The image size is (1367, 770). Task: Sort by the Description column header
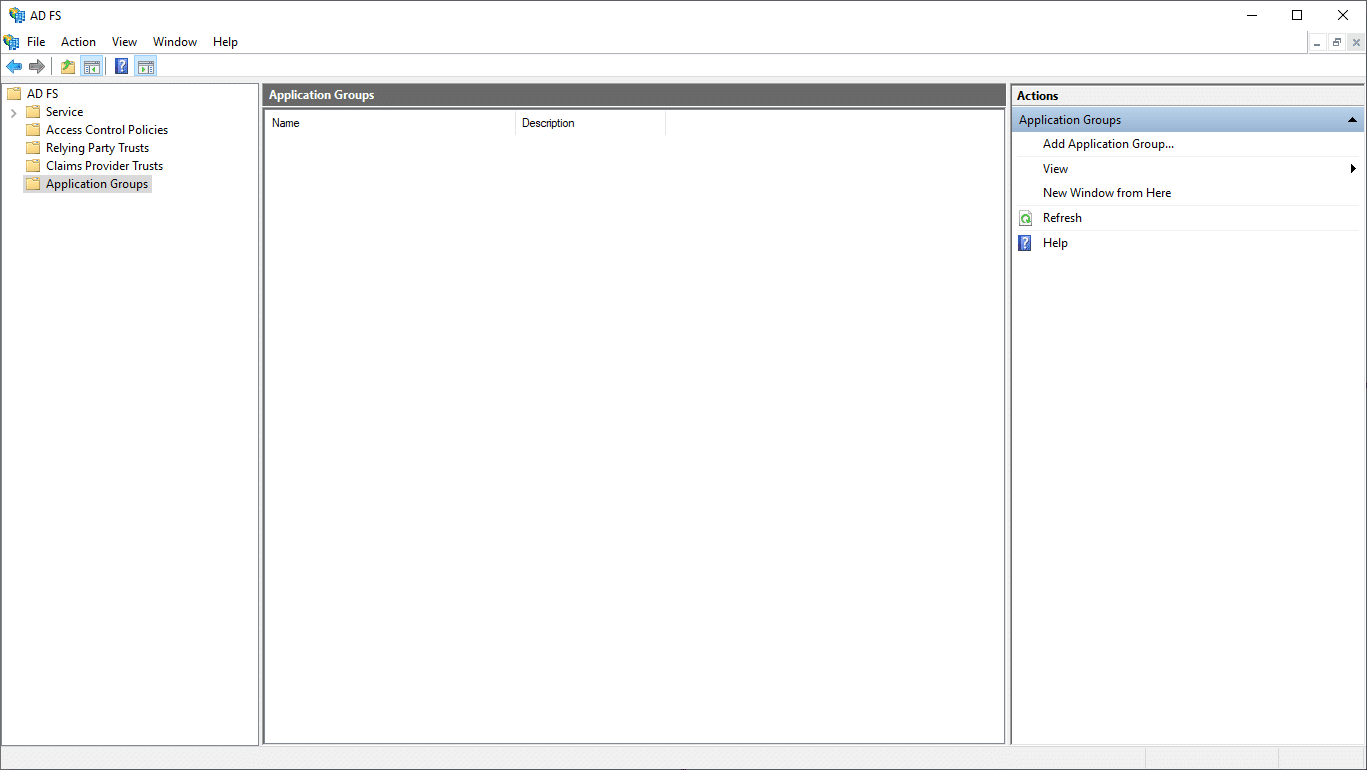click(x=590, y=123)
